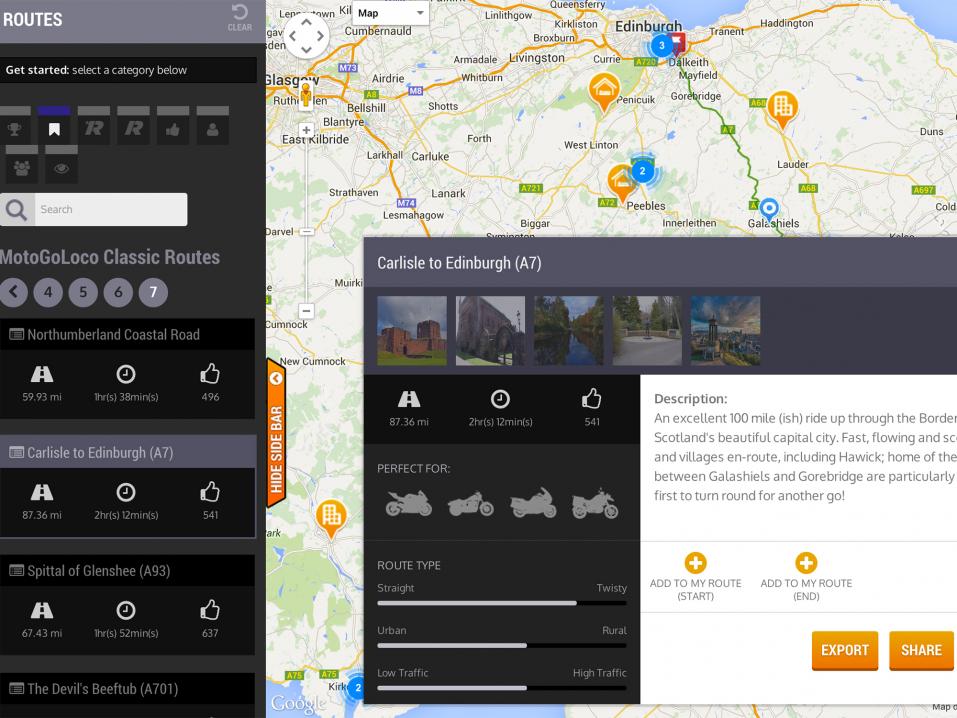Click the orange garage marker near Penicuik
957x718 pixels.
tap(604, 92)
